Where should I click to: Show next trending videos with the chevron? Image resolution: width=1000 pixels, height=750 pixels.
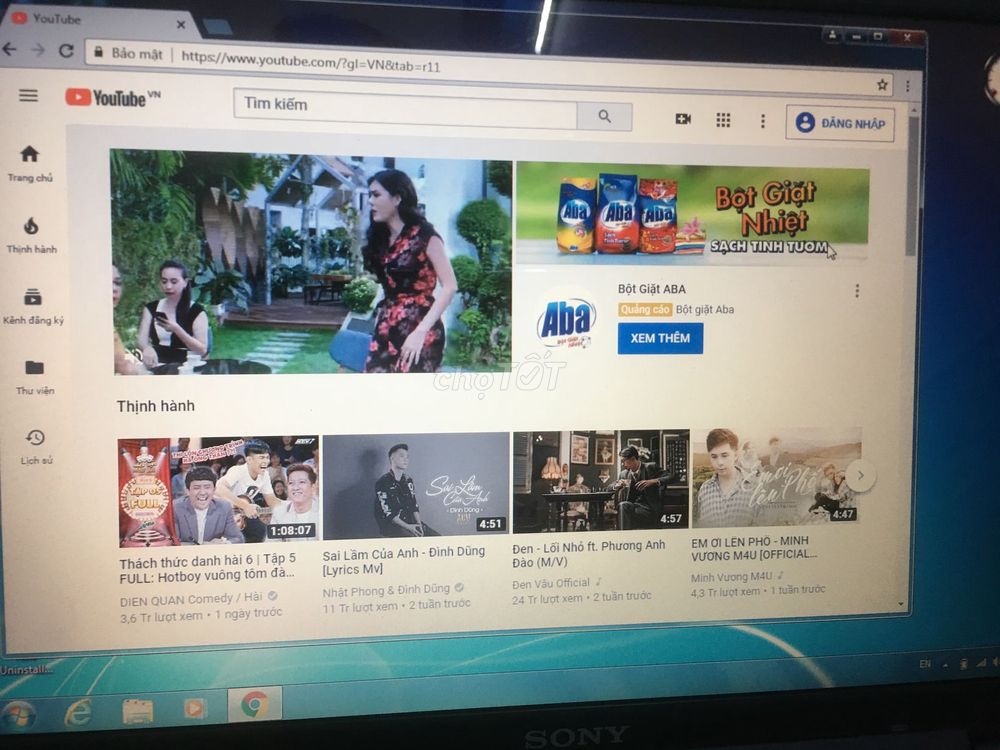point(860,475)
